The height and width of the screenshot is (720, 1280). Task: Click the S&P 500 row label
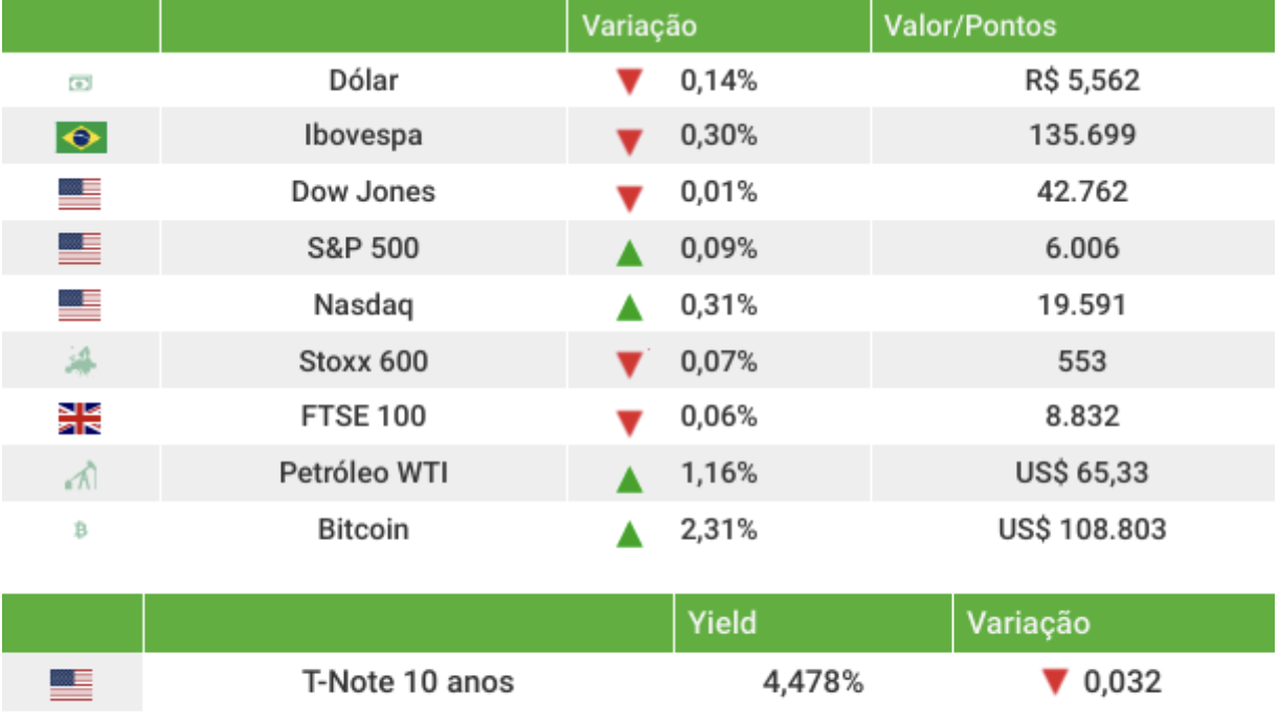point(363,248)
